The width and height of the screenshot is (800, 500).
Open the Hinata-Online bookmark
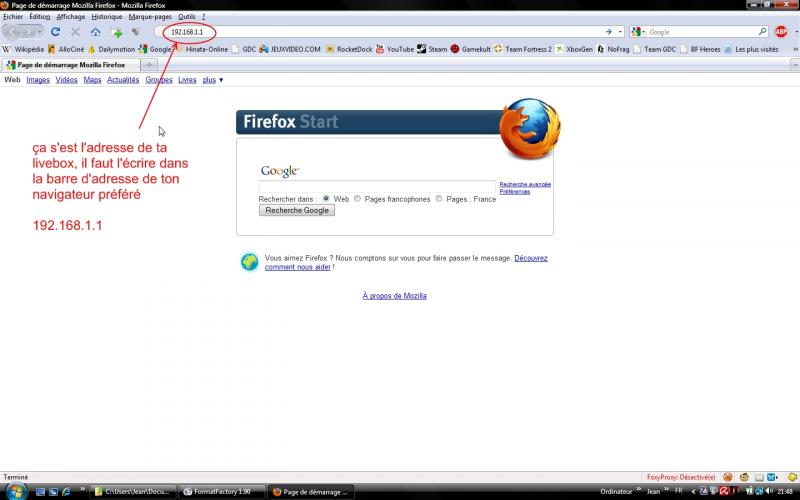[202, 49]
